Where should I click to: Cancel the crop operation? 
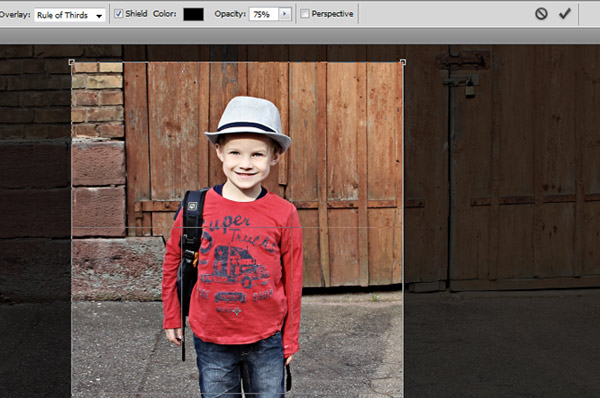(x=541, y=14)
